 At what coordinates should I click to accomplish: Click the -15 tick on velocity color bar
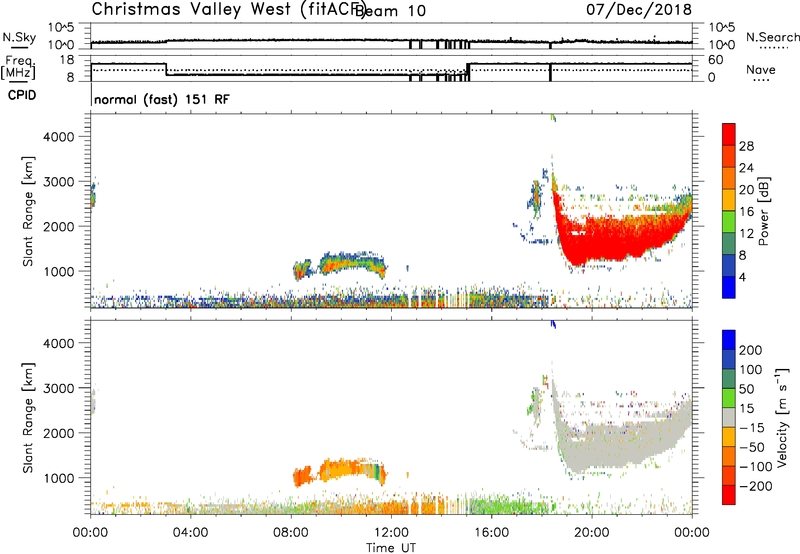tap(752, 427)
